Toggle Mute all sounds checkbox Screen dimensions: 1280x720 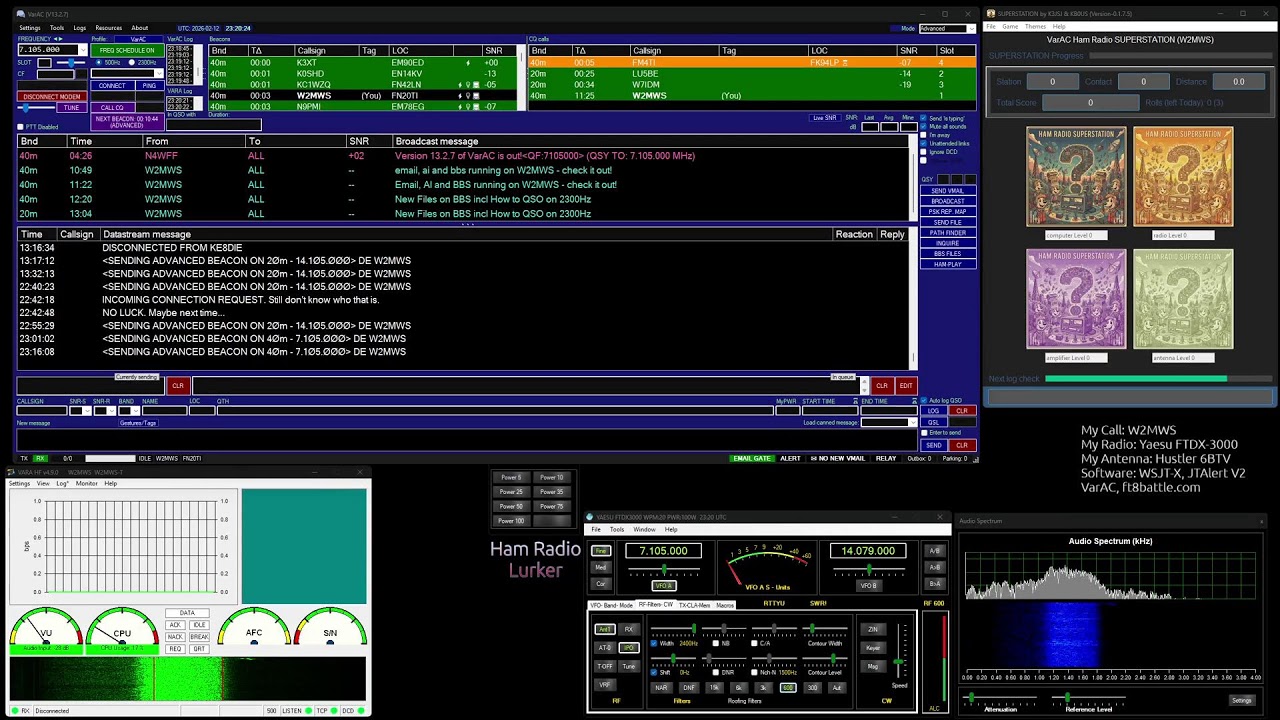(923, 127)
